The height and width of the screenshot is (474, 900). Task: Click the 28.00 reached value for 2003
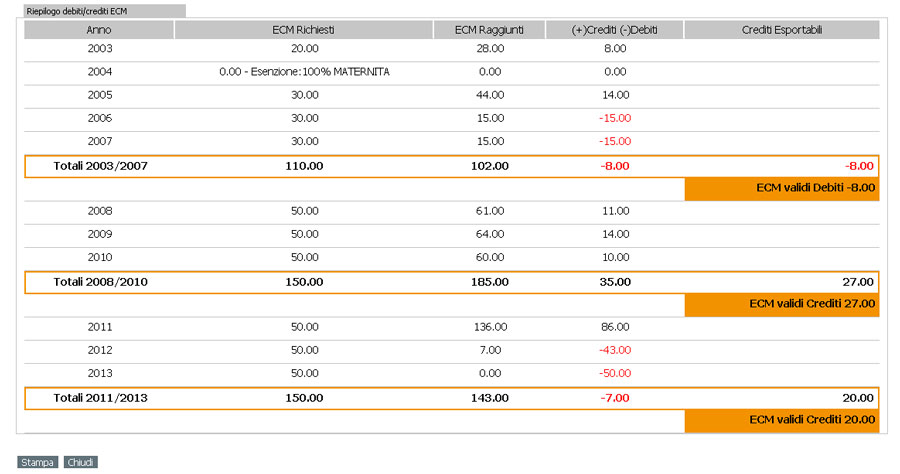coord(490,49)
